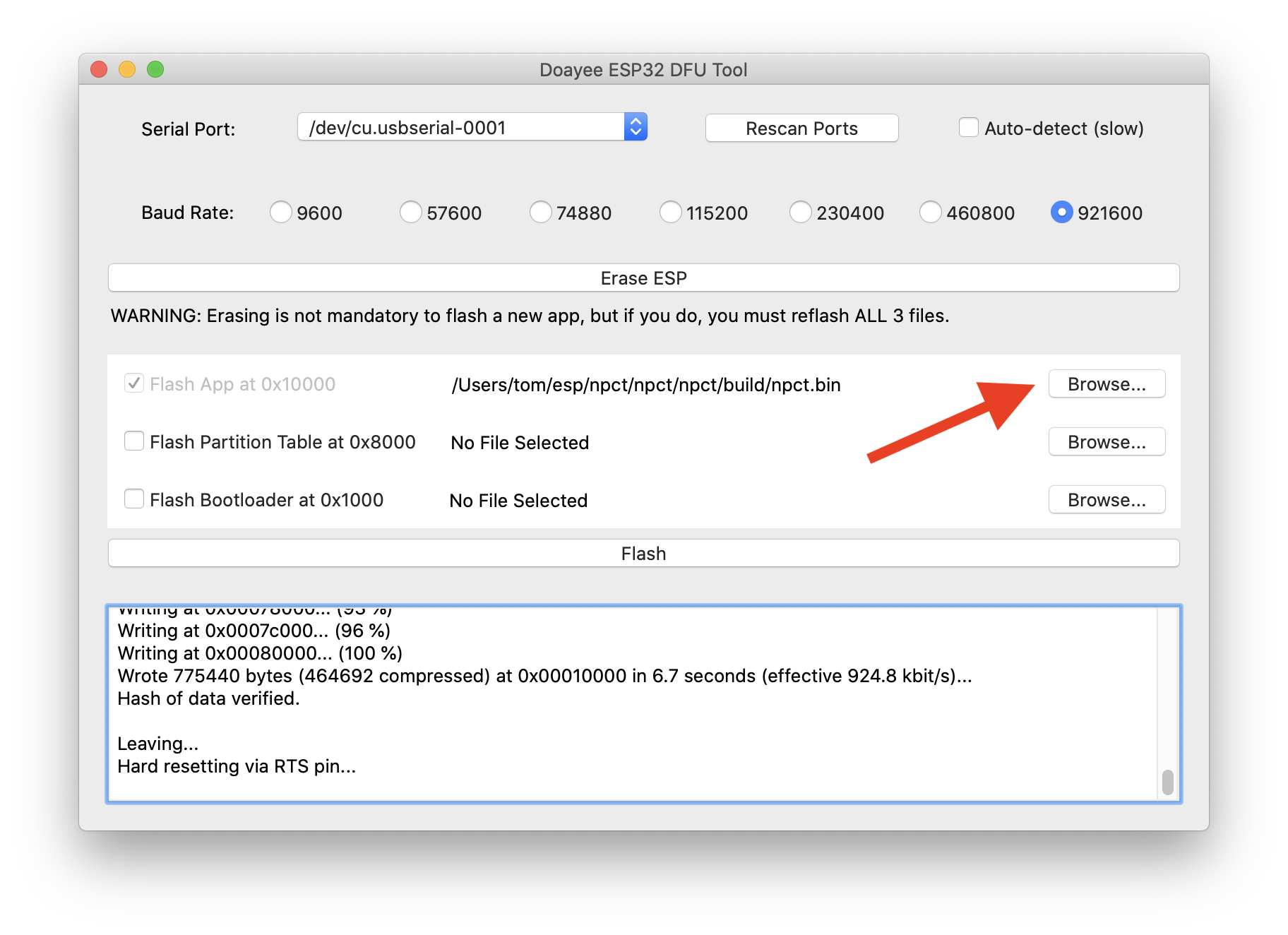Select the 57600 baud rate
The image size is (1288, 935).
411,212
